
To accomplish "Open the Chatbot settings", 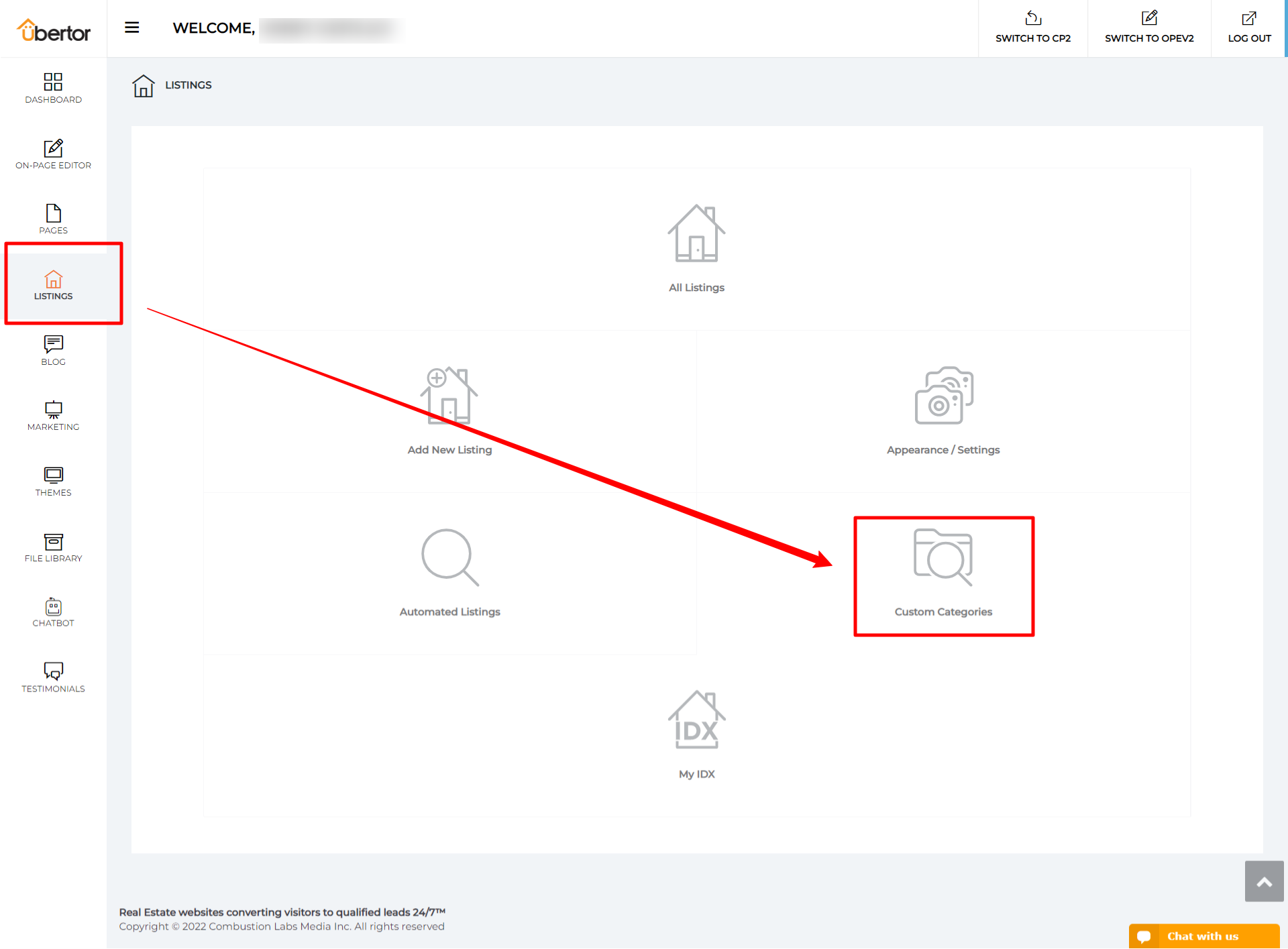I will click(x=53, y=612).
